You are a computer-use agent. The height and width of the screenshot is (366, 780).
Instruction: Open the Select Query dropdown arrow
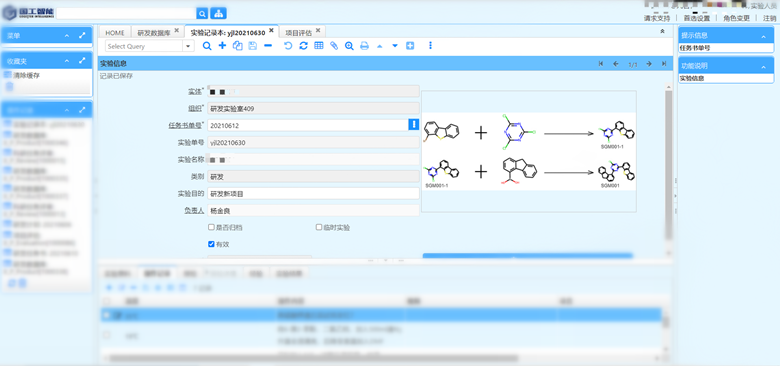pos(188,46)
